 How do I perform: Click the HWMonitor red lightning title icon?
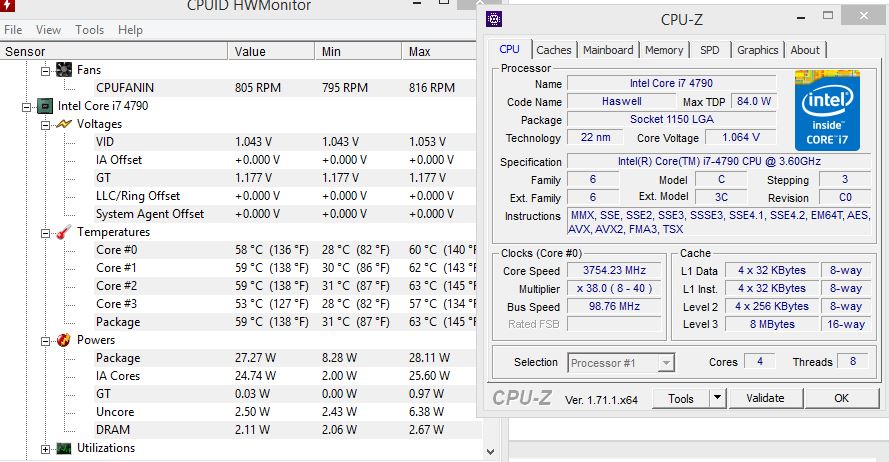click(x=7, y=6)
